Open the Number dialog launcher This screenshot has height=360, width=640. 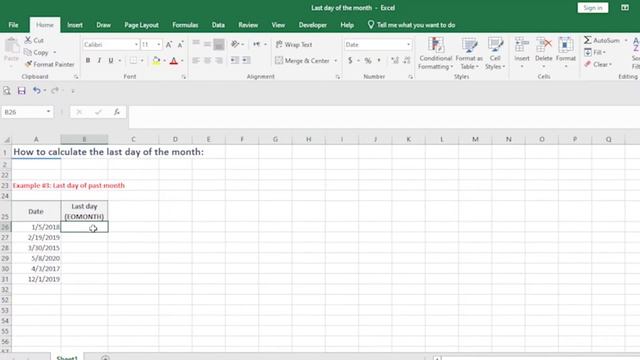410,77
